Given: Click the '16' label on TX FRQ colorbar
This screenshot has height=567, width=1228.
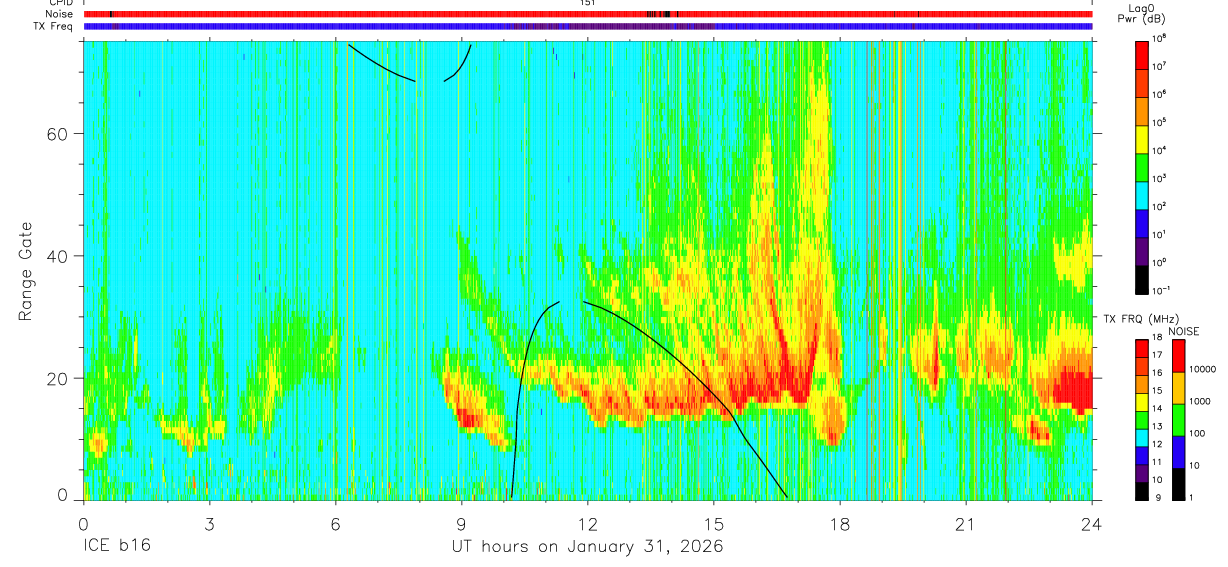Looking at the screenshot, I should (1158, 373).
